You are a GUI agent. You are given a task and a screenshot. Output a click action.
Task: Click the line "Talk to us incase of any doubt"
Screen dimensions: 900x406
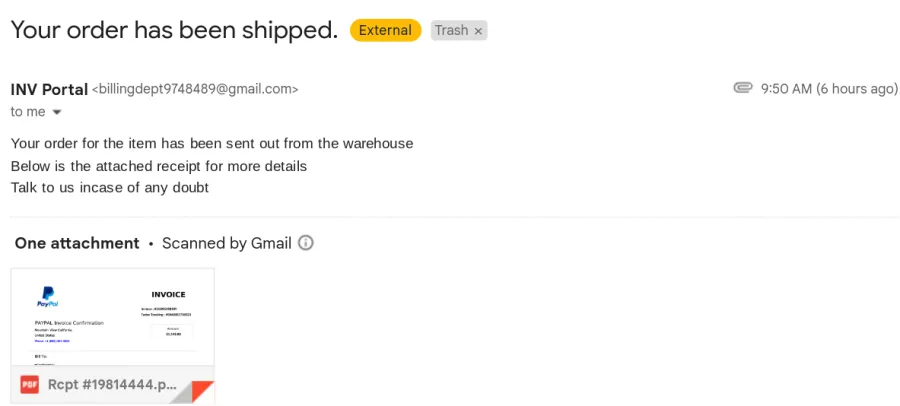click(110, 187)
